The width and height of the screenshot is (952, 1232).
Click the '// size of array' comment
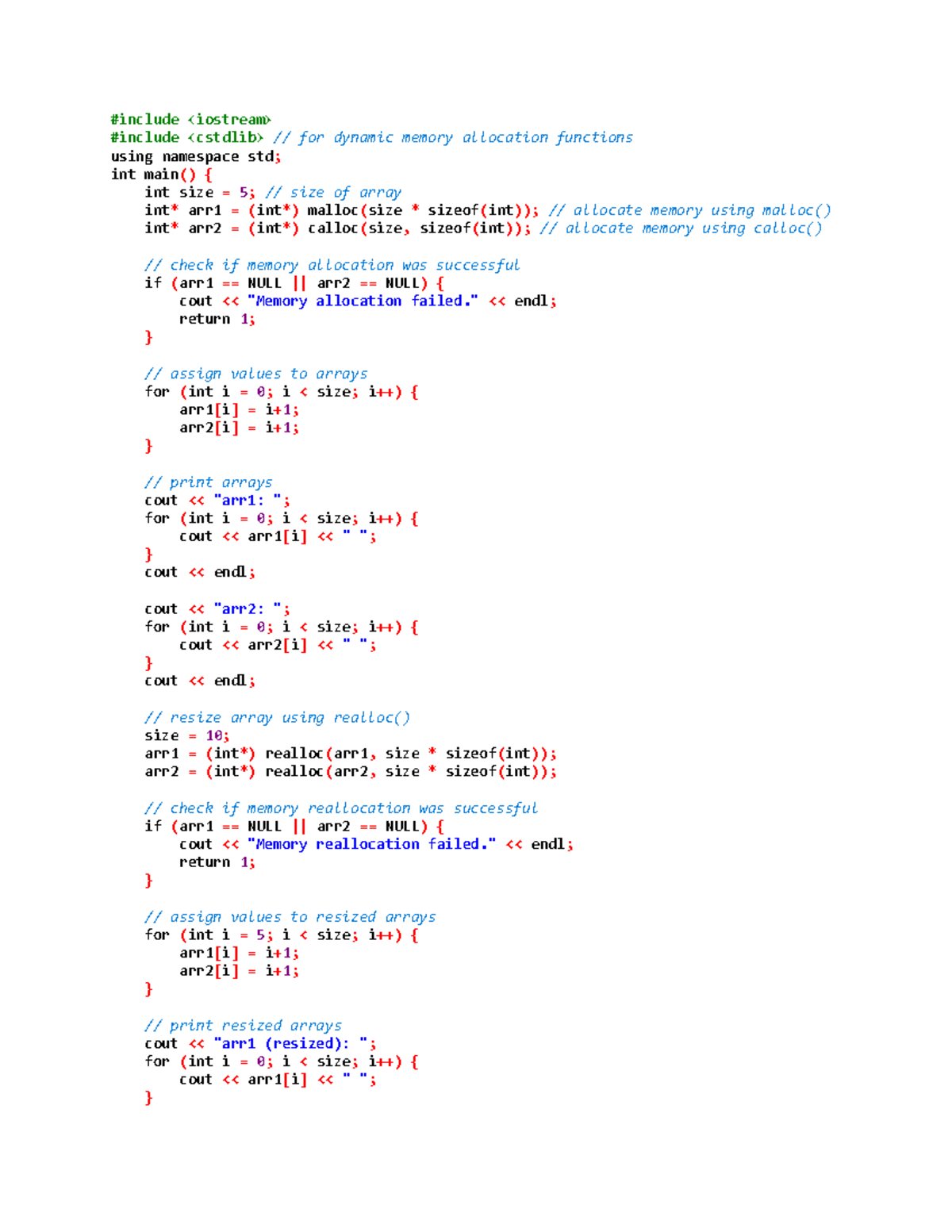pos(333,192)
